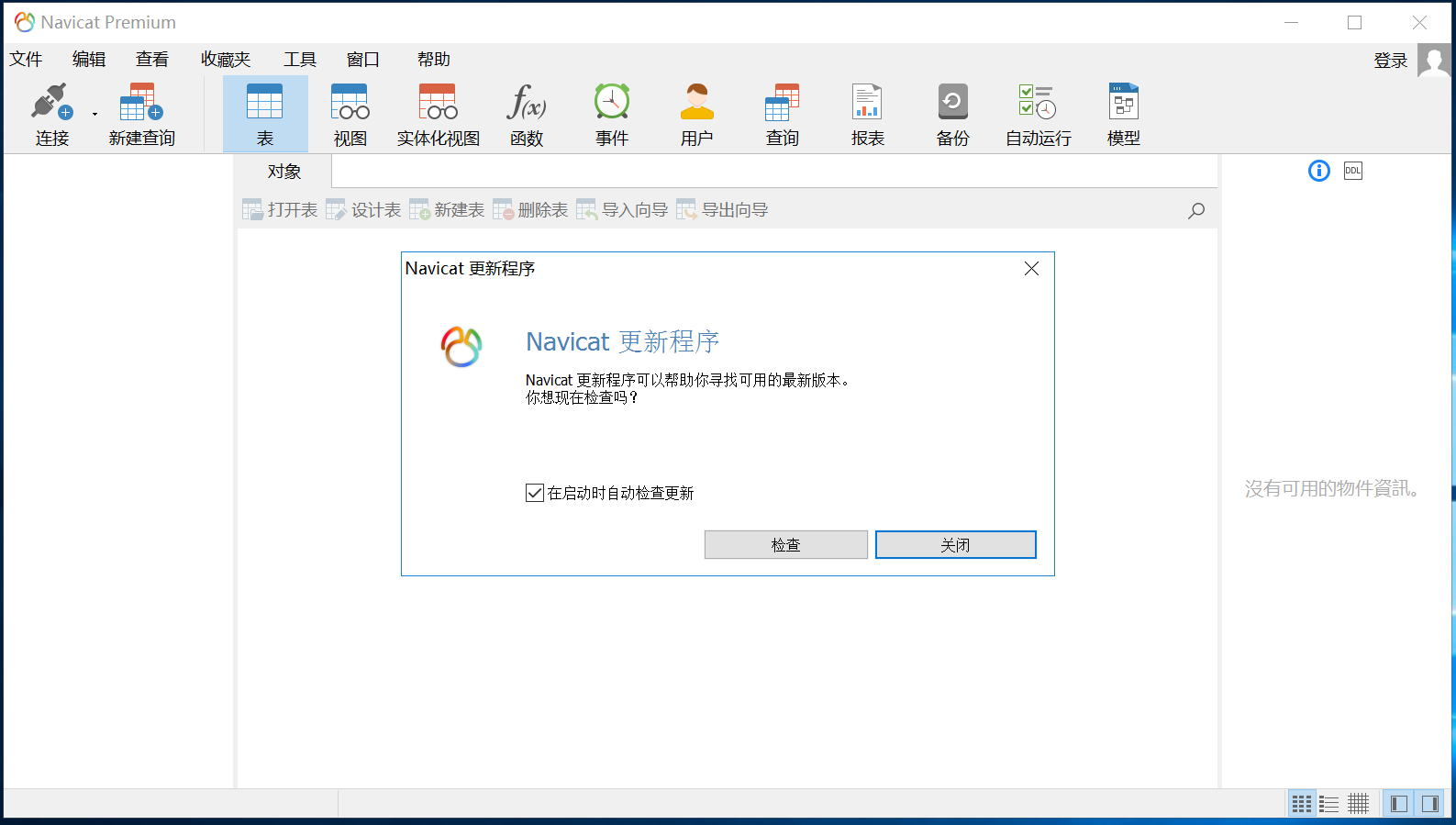Click the 检查 (Check) button
Image resolution: width=1456 pixels, height=825 pixels.
[786, 544]
